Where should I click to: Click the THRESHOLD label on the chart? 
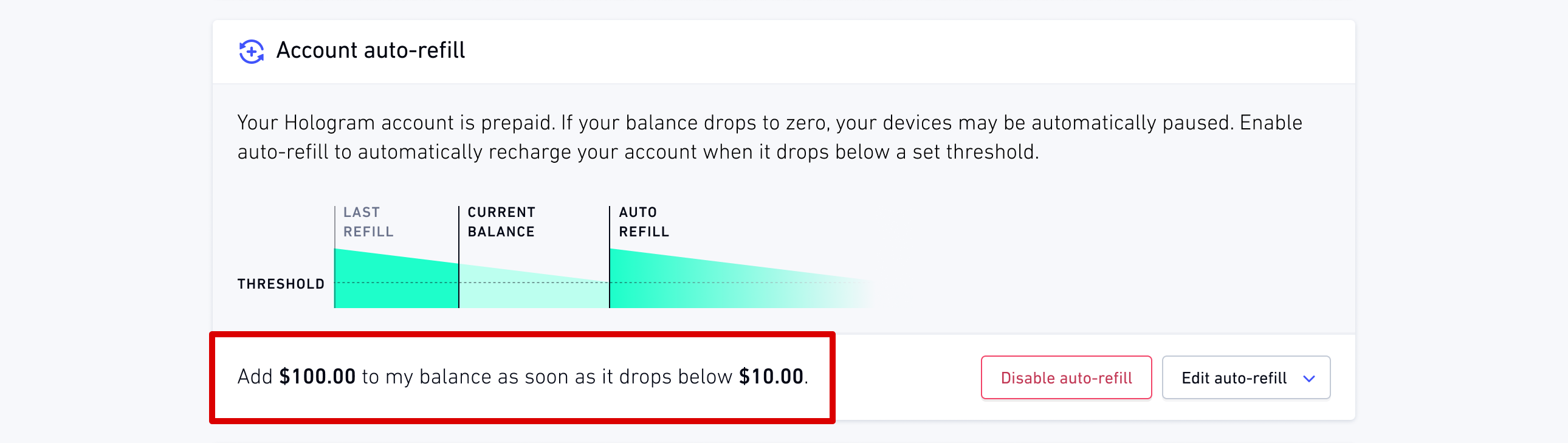point(281,284)
